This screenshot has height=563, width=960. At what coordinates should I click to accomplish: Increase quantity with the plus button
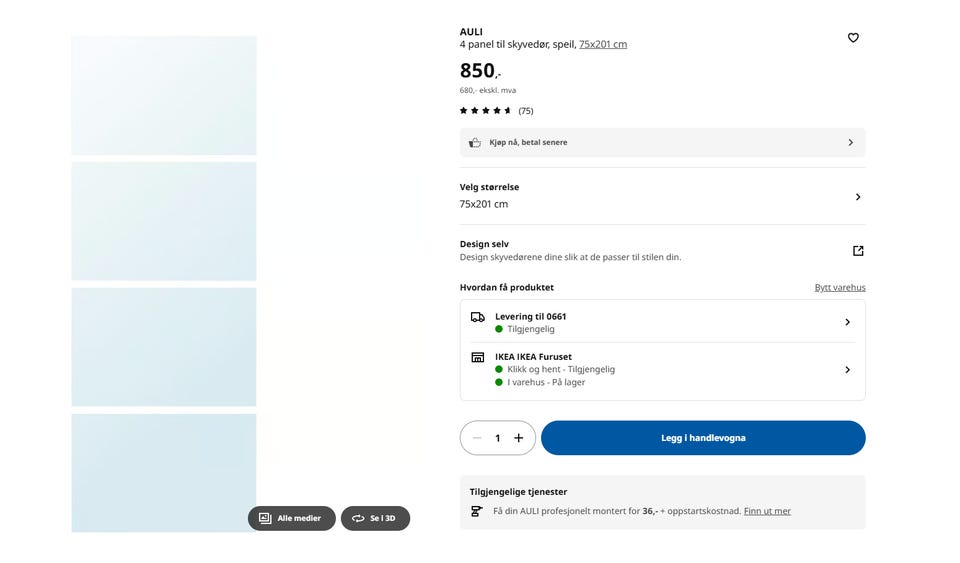(519, 438)
